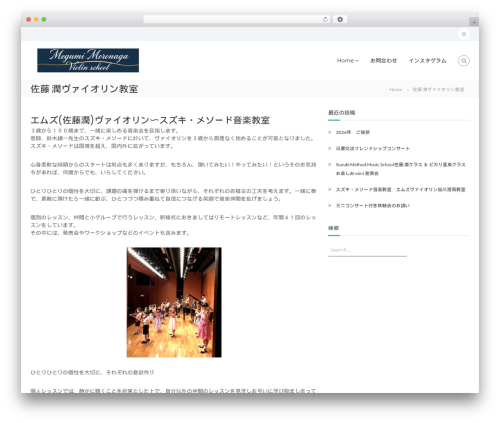Open the violin concert stage photo

(174, 302)
